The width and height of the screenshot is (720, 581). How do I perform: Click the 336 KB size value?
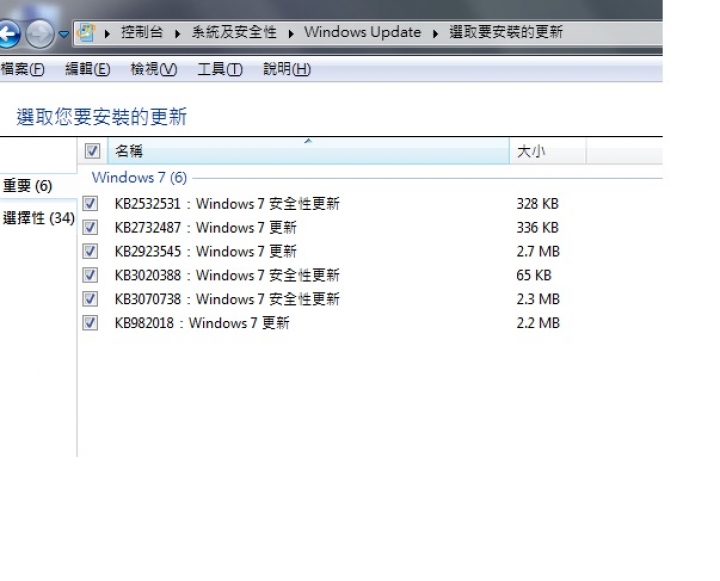point(537,227)
